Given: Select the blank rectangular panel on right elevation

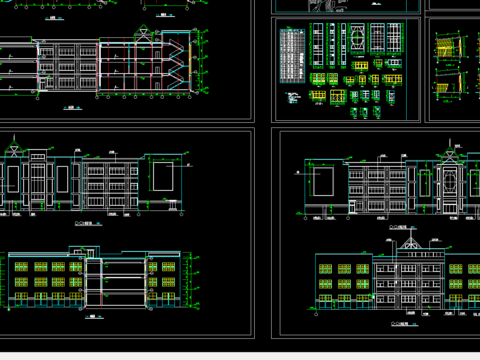Looking at the screenshot, I should 323,181.
